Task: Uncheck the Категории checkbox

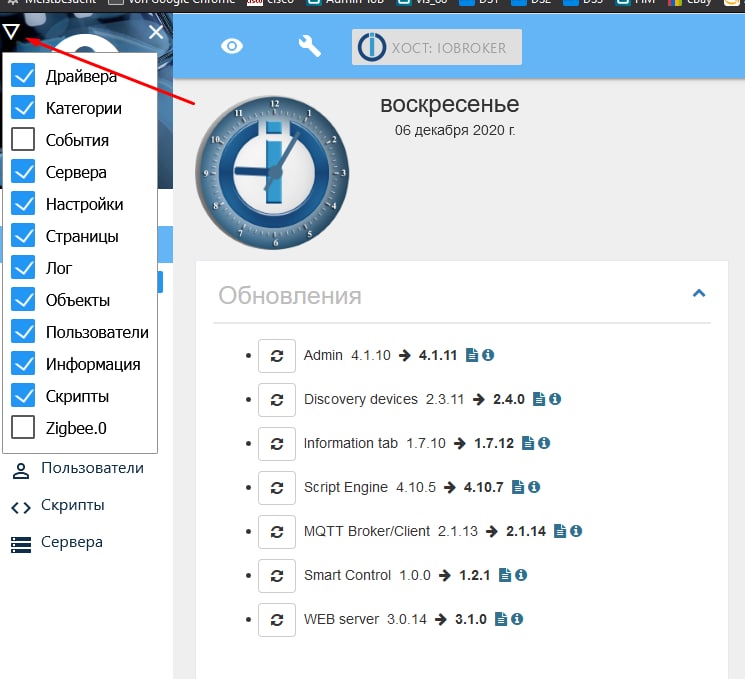Action: (x=23, y=107)
